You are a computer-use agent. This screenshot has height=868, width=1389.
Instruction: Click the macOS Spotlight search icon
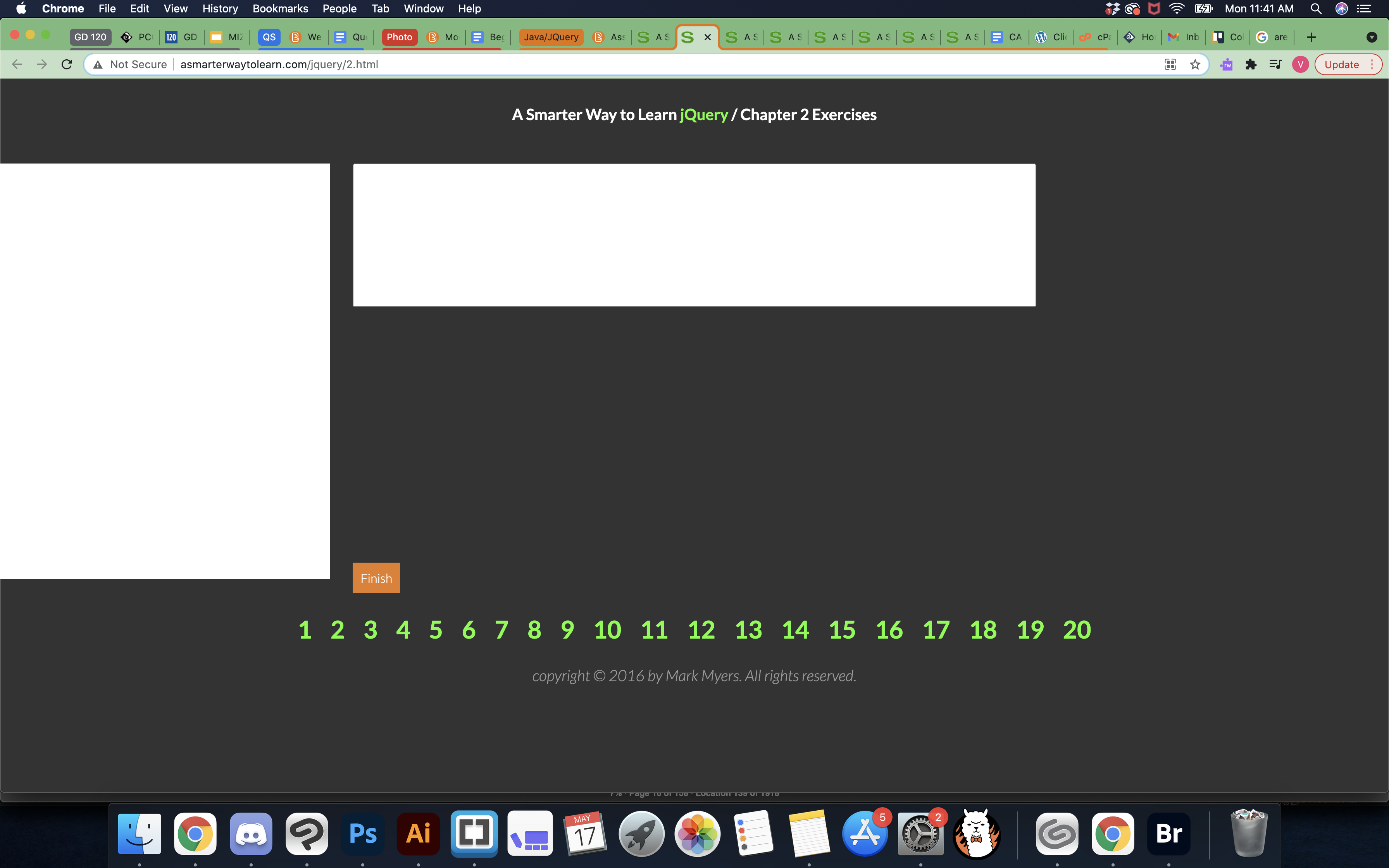(x=1315, y=9)
